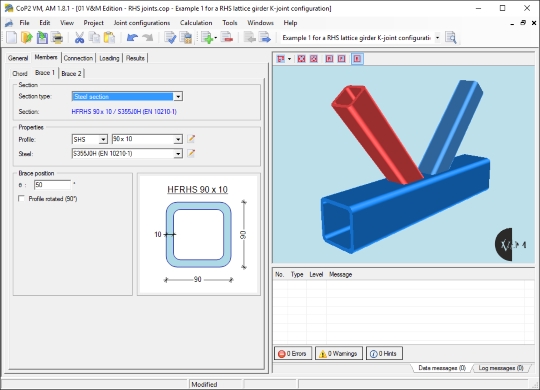Click the Type column header

click(297, 275)
